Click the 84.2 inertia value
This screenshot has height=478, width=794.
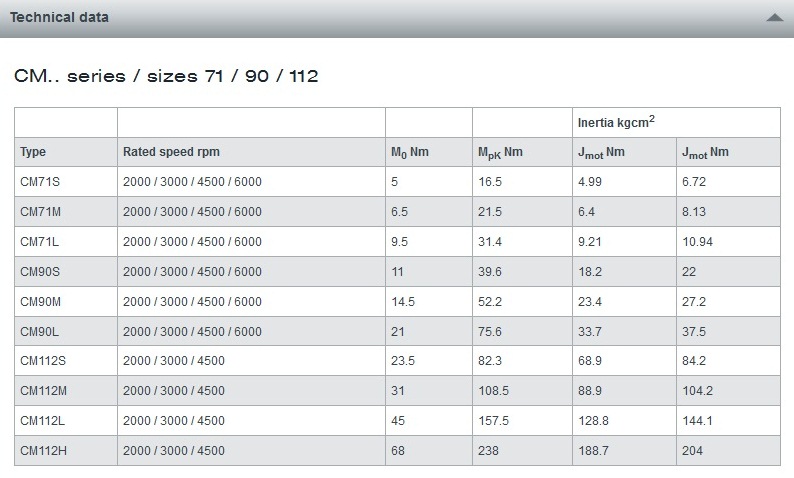(x=694, y=361)
